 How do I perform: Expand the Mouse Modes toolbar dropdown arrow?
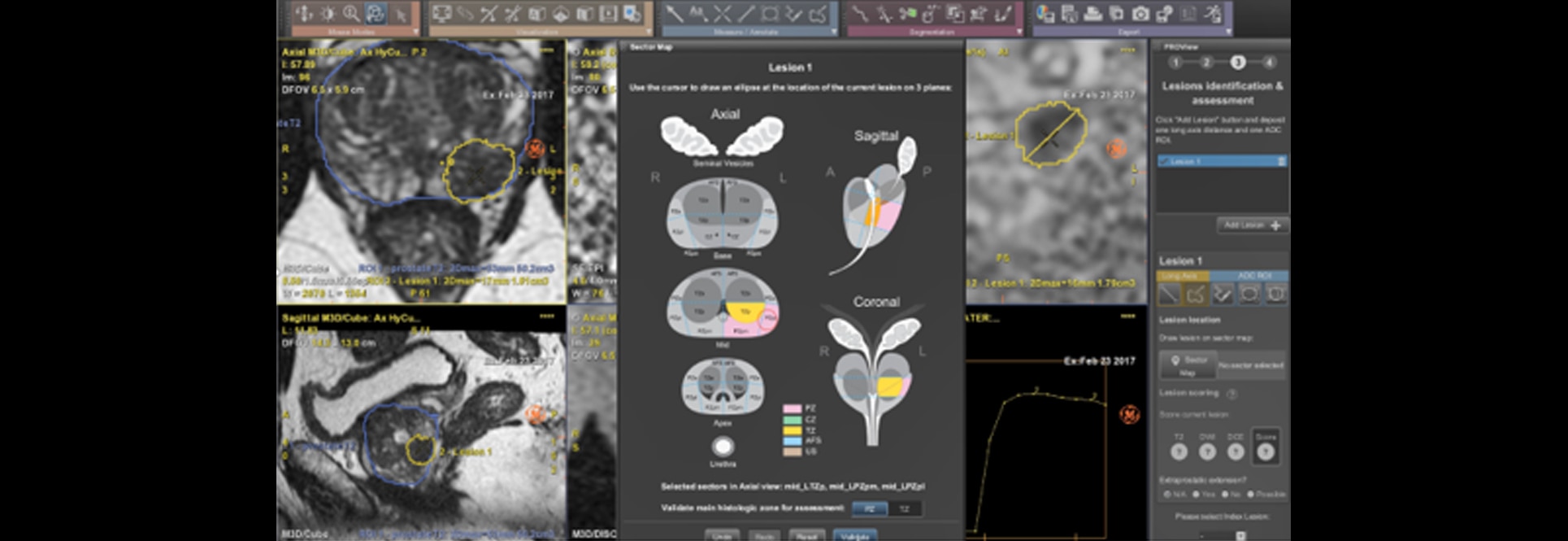pos(416,32)
